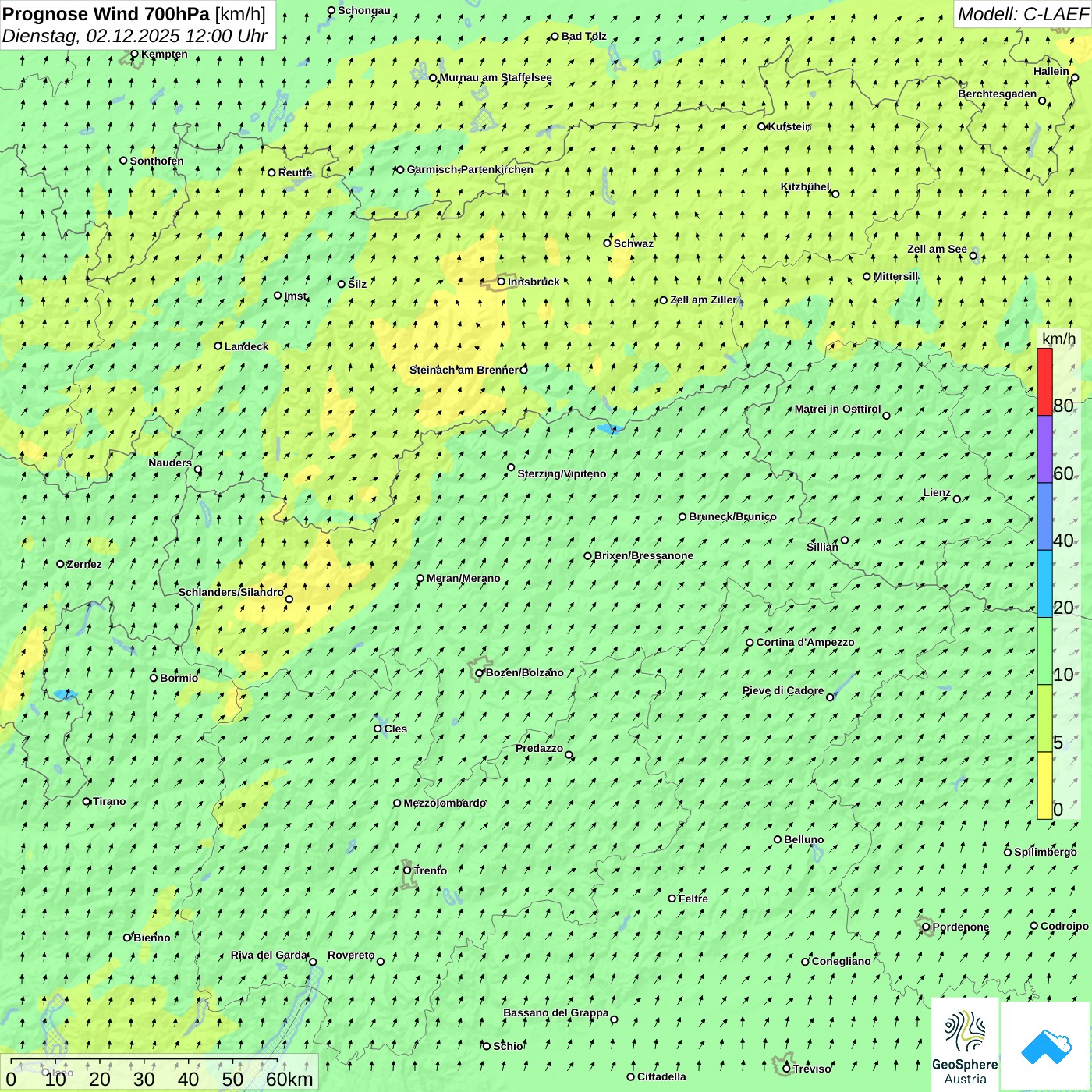Viewport: 1092px width, 1092px height.
Task: Click the Schongau location marker
Action: tap(331, 11)
